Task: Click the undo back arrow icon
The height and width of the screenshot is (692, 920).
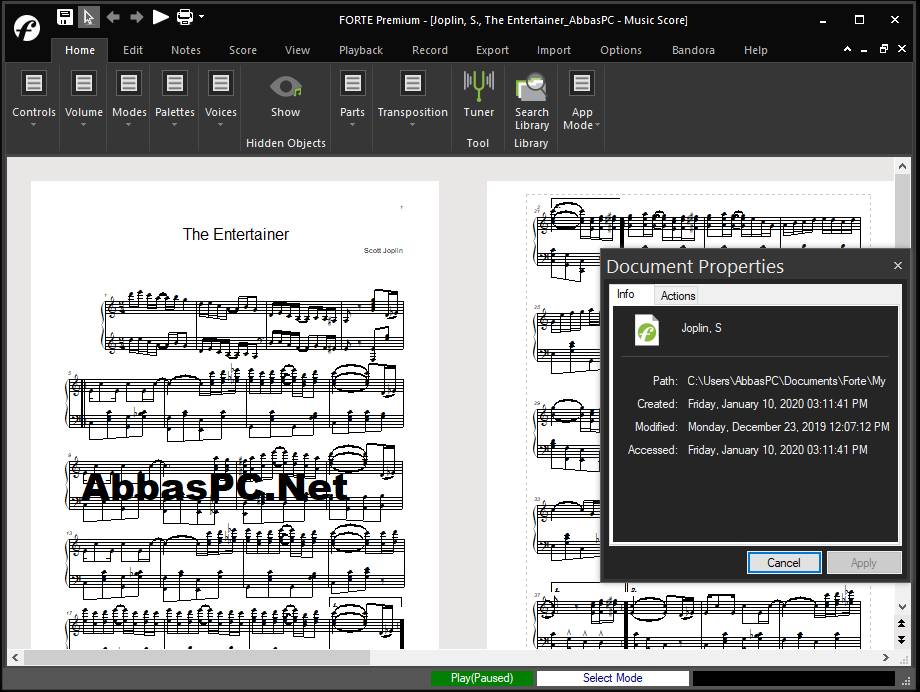Action: (113, 17)
